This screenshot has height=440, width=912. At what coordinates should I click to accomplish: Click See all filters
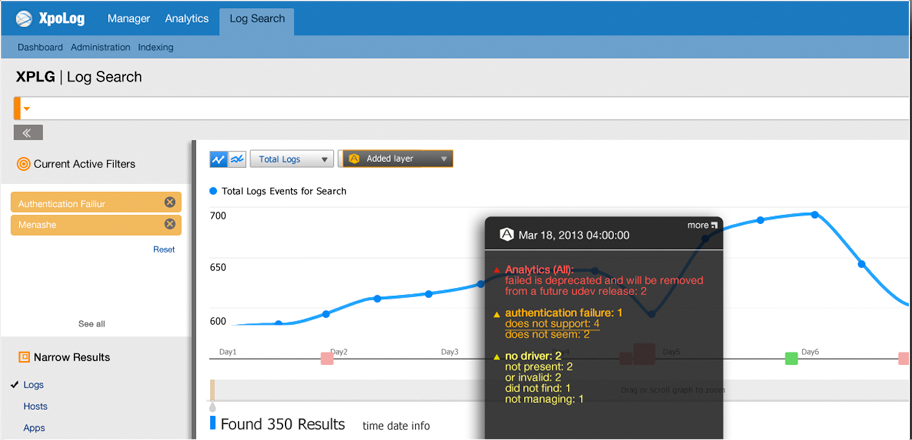coord(92,324)
